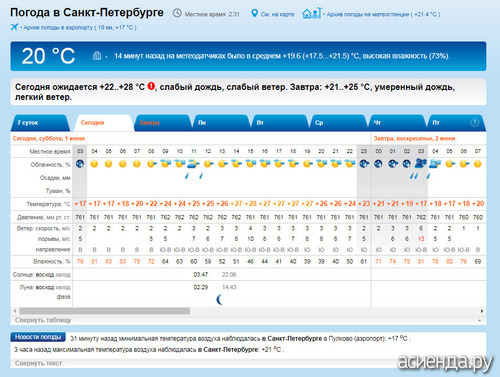Click the horizontal scrollbar thumb under the table
The width and height of the screenshot is (500, 377).
[x=105, y=311]
